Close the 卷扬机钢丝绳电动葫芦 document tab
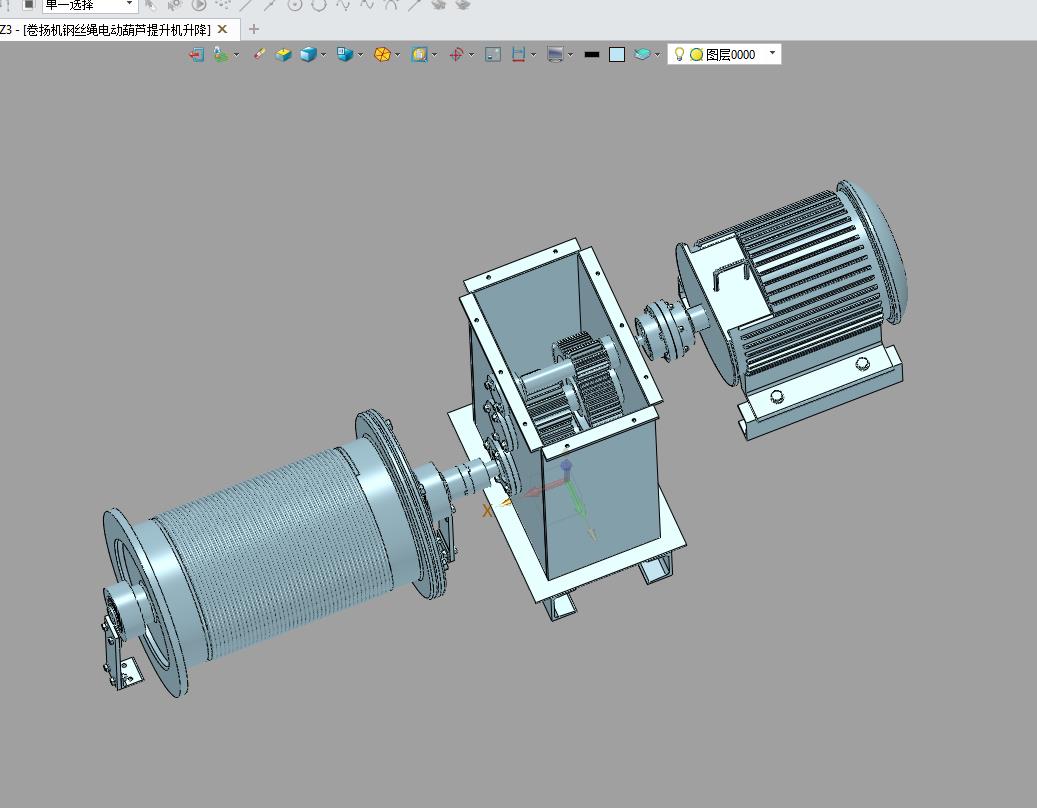This screenshot has height=808, width=1037. point(222,29)
